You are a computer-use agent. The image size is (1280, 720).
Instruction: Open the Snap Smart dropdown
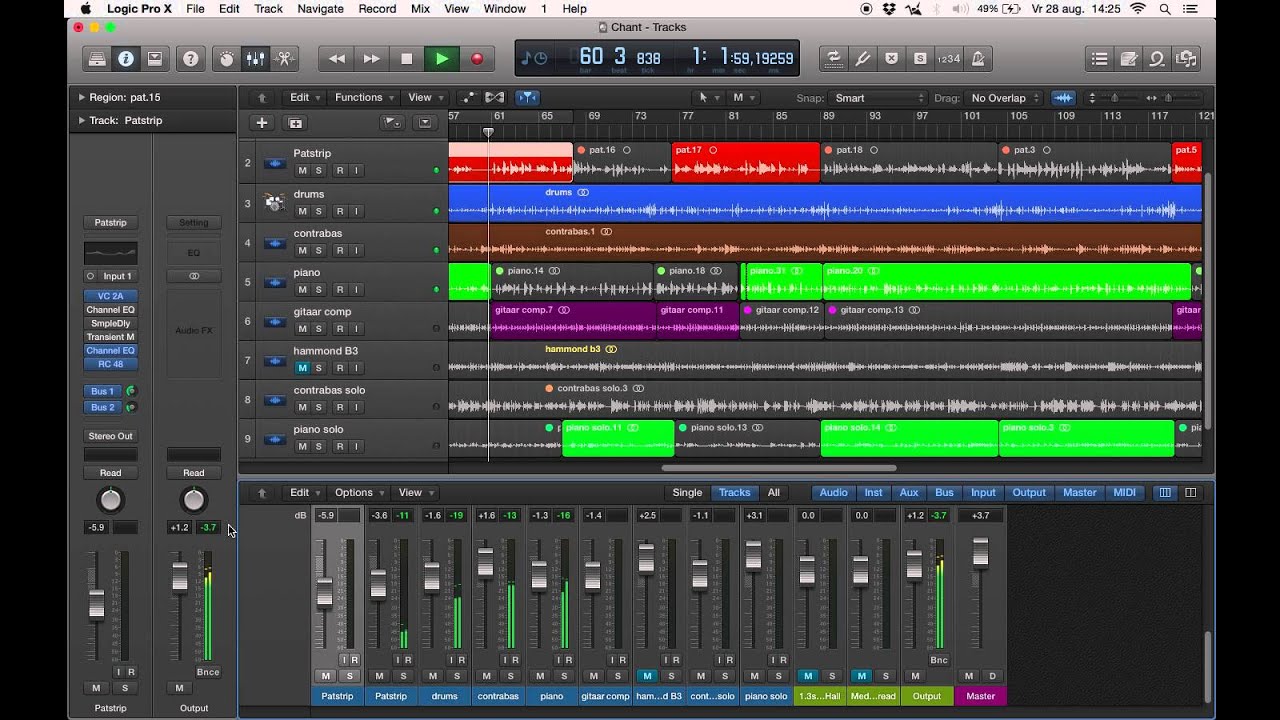(x=879, y=98)
